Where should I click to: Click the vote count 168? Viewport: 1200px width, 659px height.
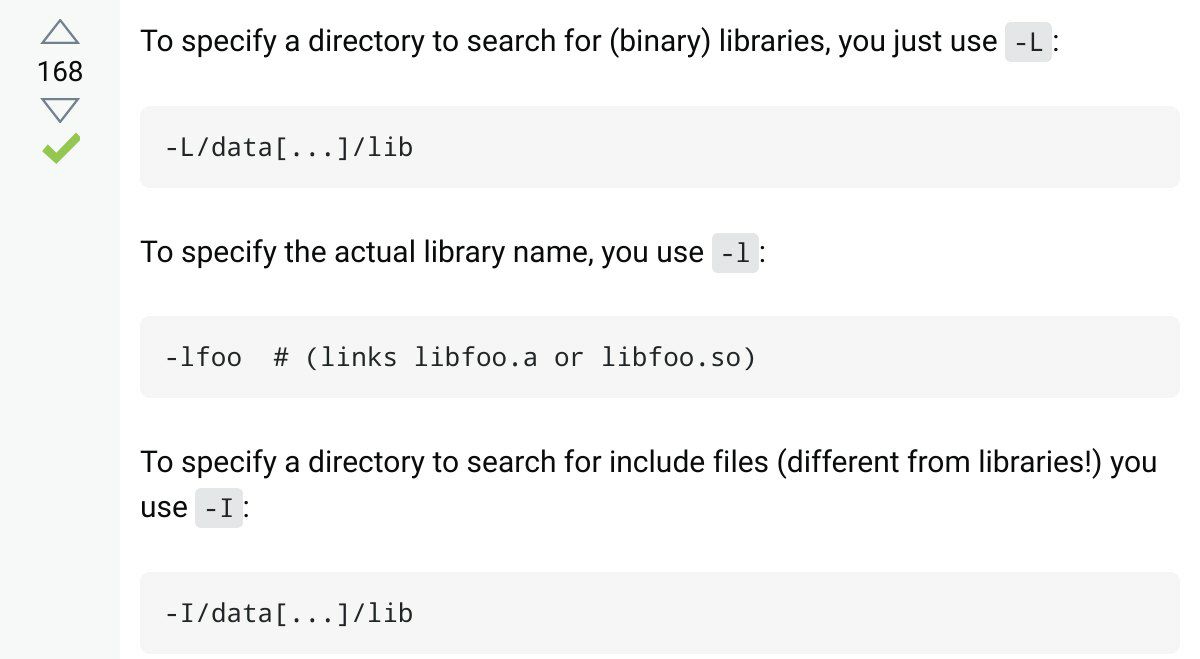pyautogui.click(x=60, y=72)
